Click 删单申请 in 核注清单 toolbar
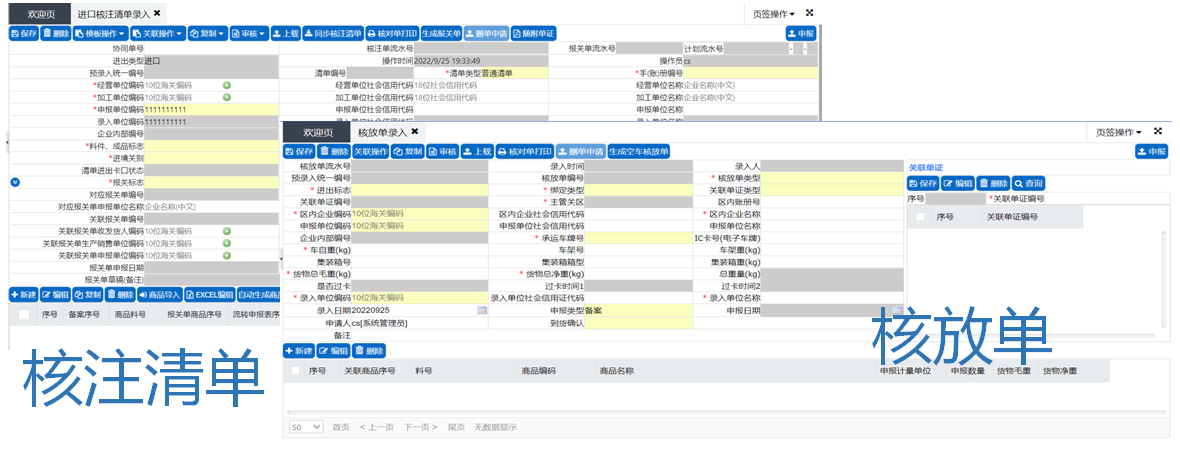The height and width of the screenshot is (450, 1180). (x=486, y=33)
